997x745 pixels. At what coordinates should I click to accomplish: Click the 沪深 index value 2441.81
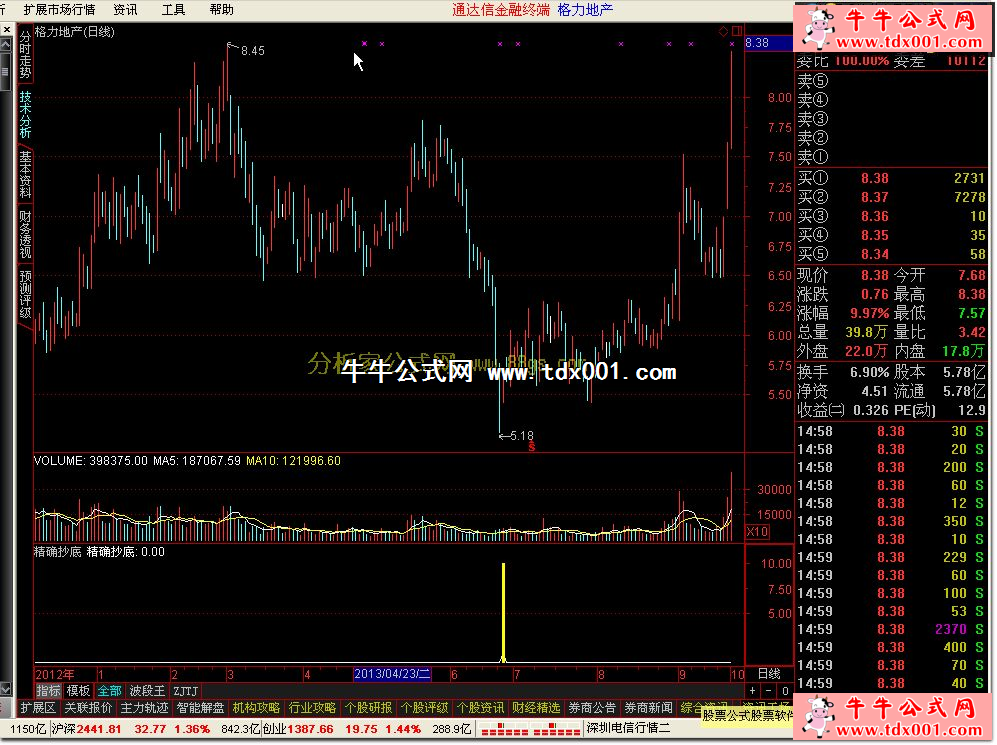click(99, 729)
